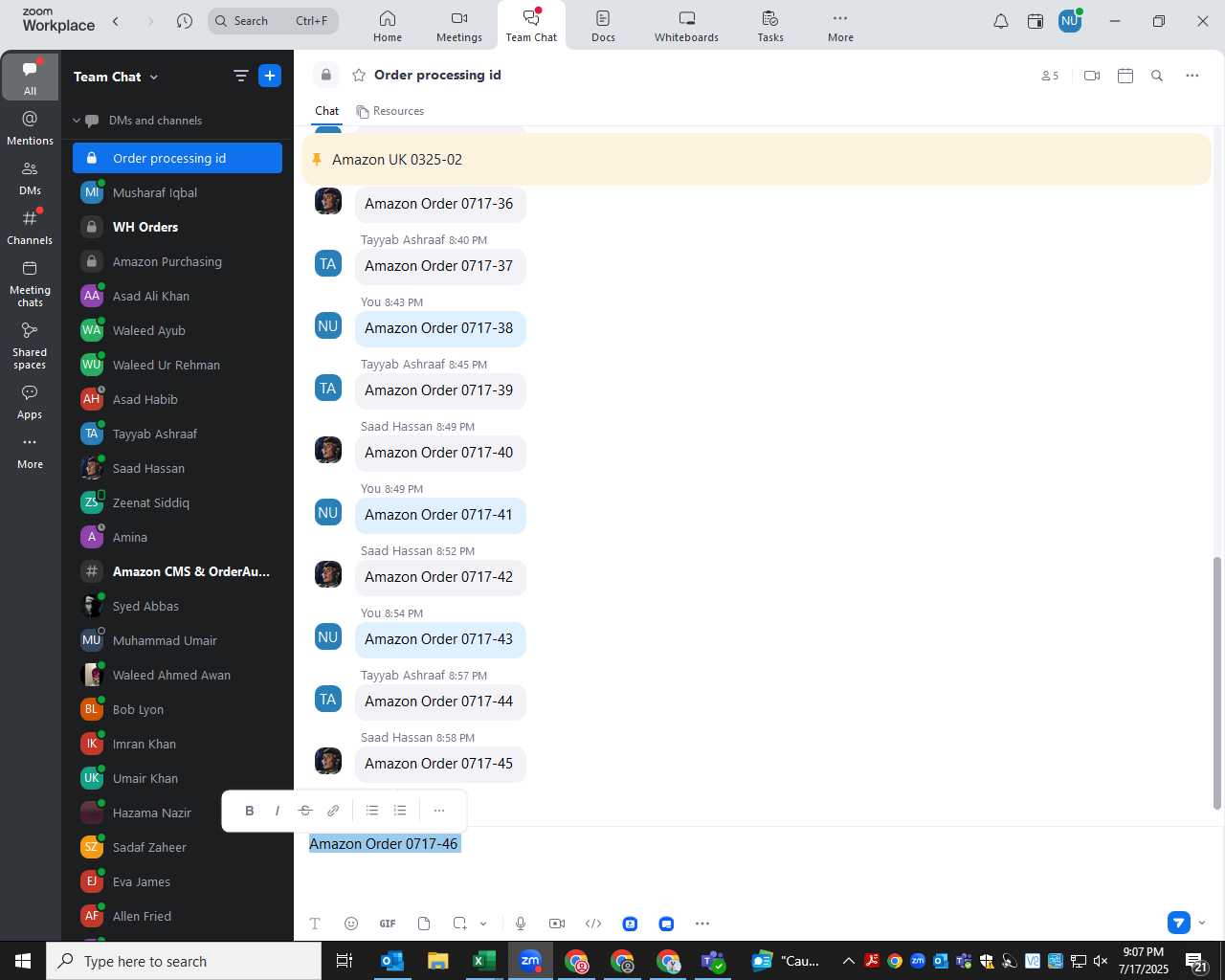Send the message
Image resolution: width=1225 pixels, height=980 pixels.
(1179, 923)
